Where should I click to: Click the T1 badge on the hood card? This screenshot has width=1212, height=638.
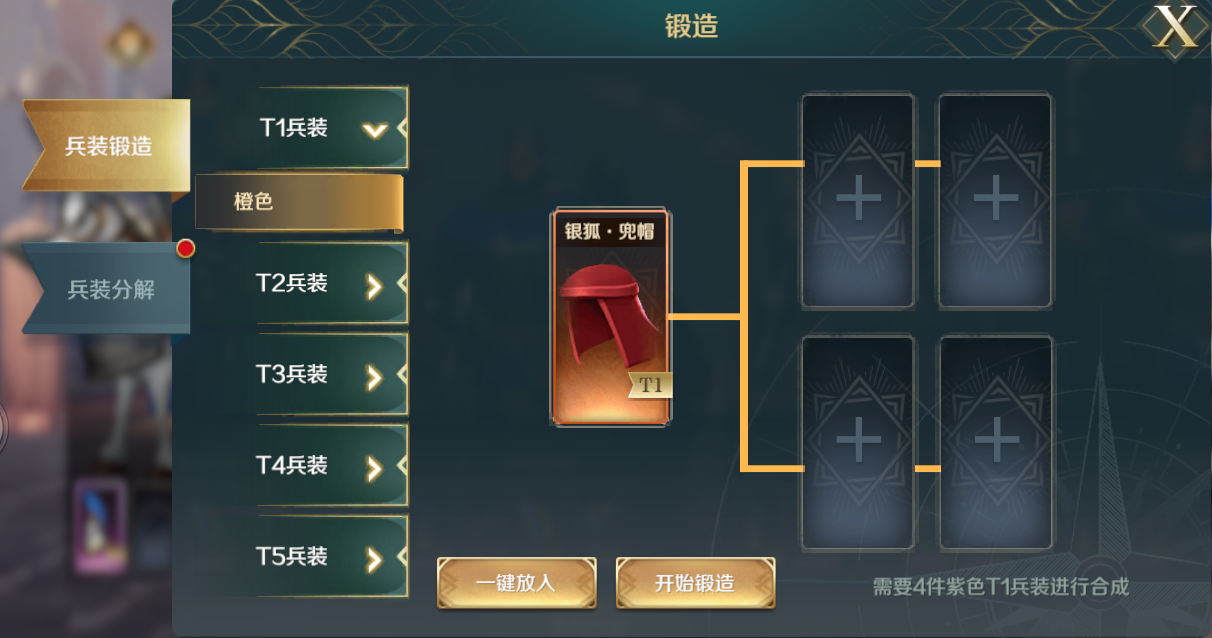click(650, 385)
